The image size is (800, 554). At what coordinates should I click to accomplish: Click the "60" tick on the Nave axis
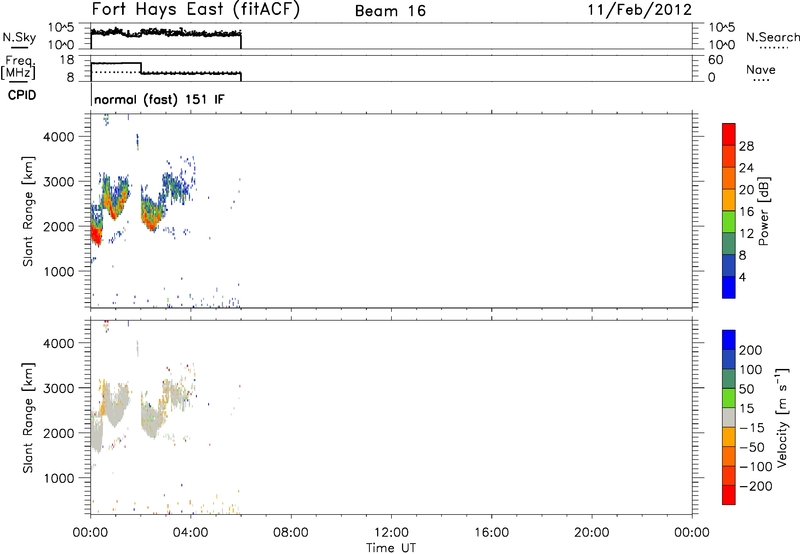pyautogui.click(x=715, y=60)
